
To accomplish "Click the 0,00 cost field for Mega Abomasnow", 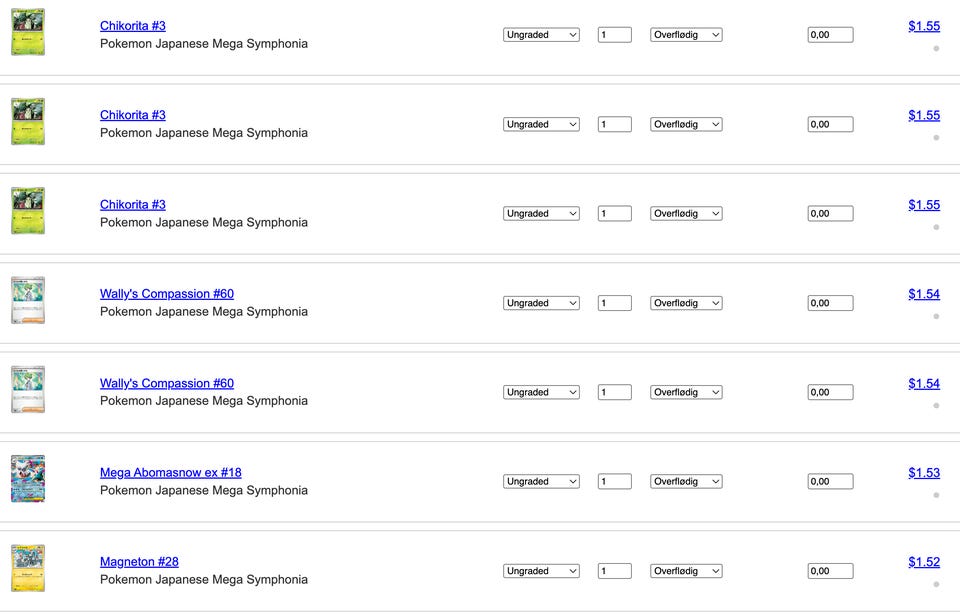I will tap(830, 482).
